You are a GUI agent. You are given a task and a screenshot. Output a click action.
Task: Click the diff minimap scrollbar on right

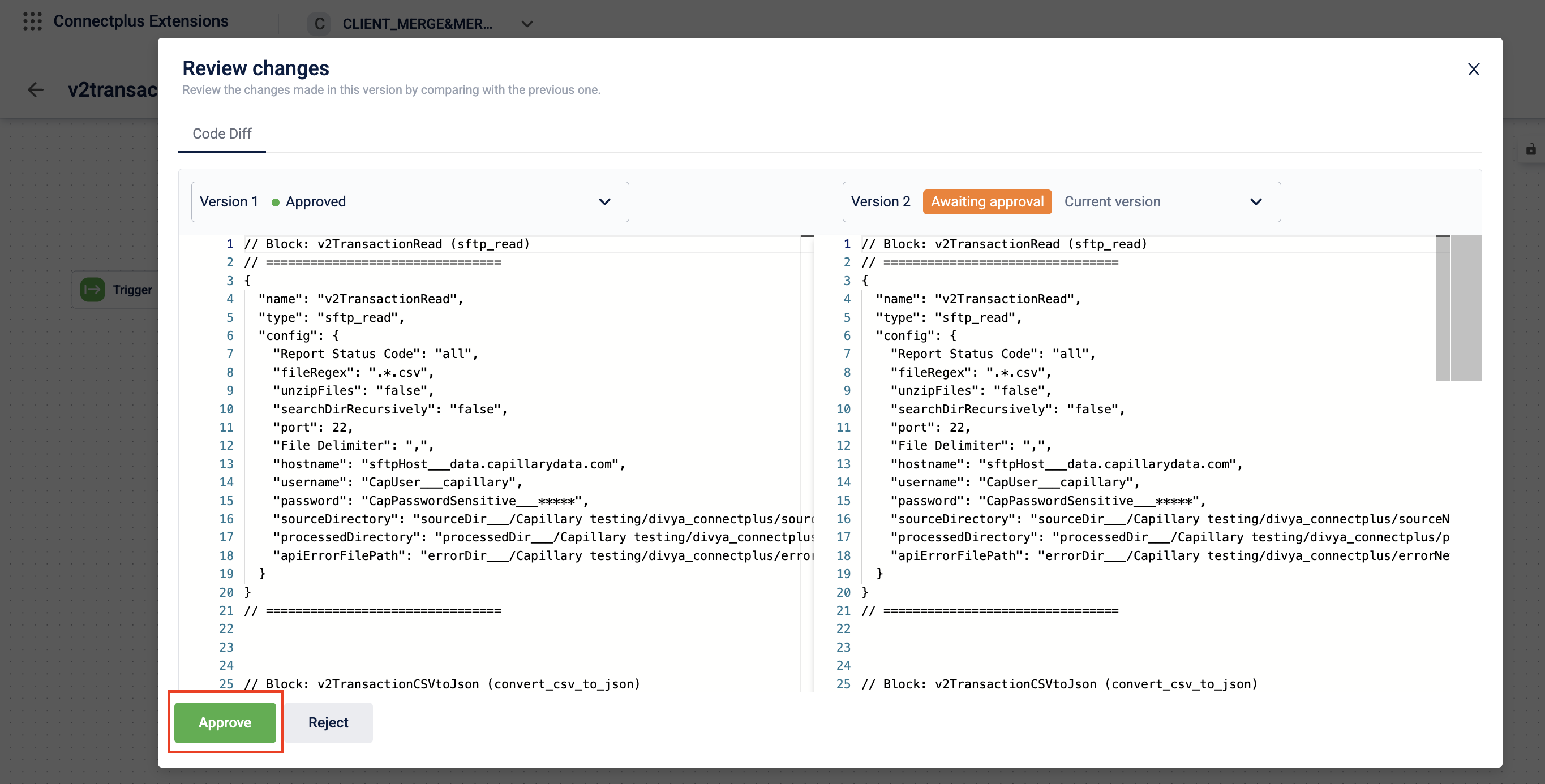tap(1465, 308)
